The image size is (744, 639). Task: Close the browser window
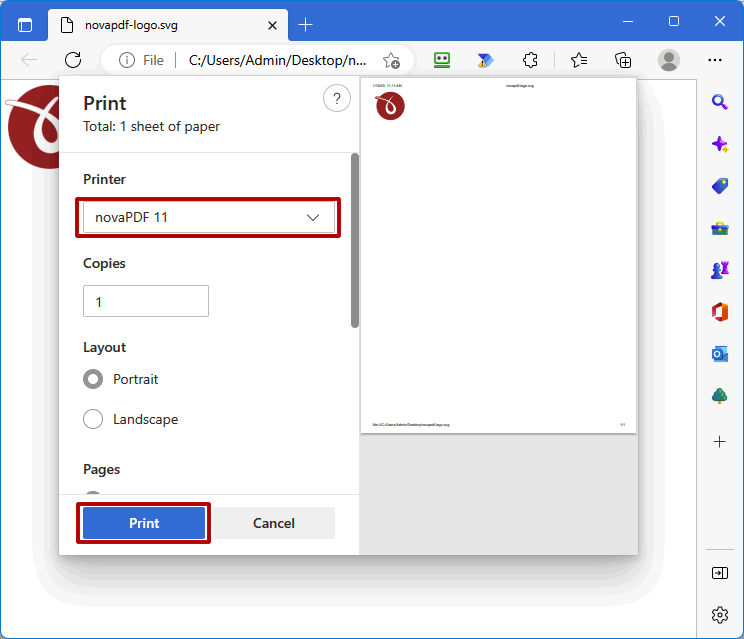(720, 21)
